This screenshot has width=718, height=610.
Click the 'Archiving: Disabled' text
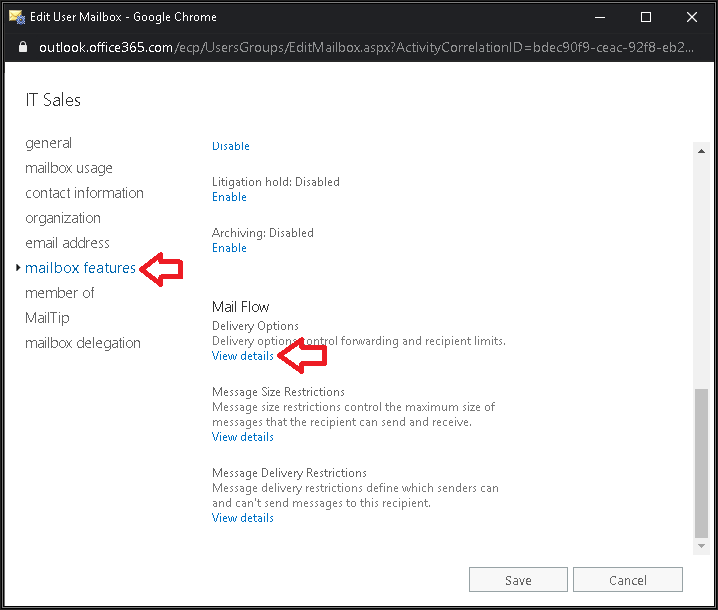click(262, 233)
